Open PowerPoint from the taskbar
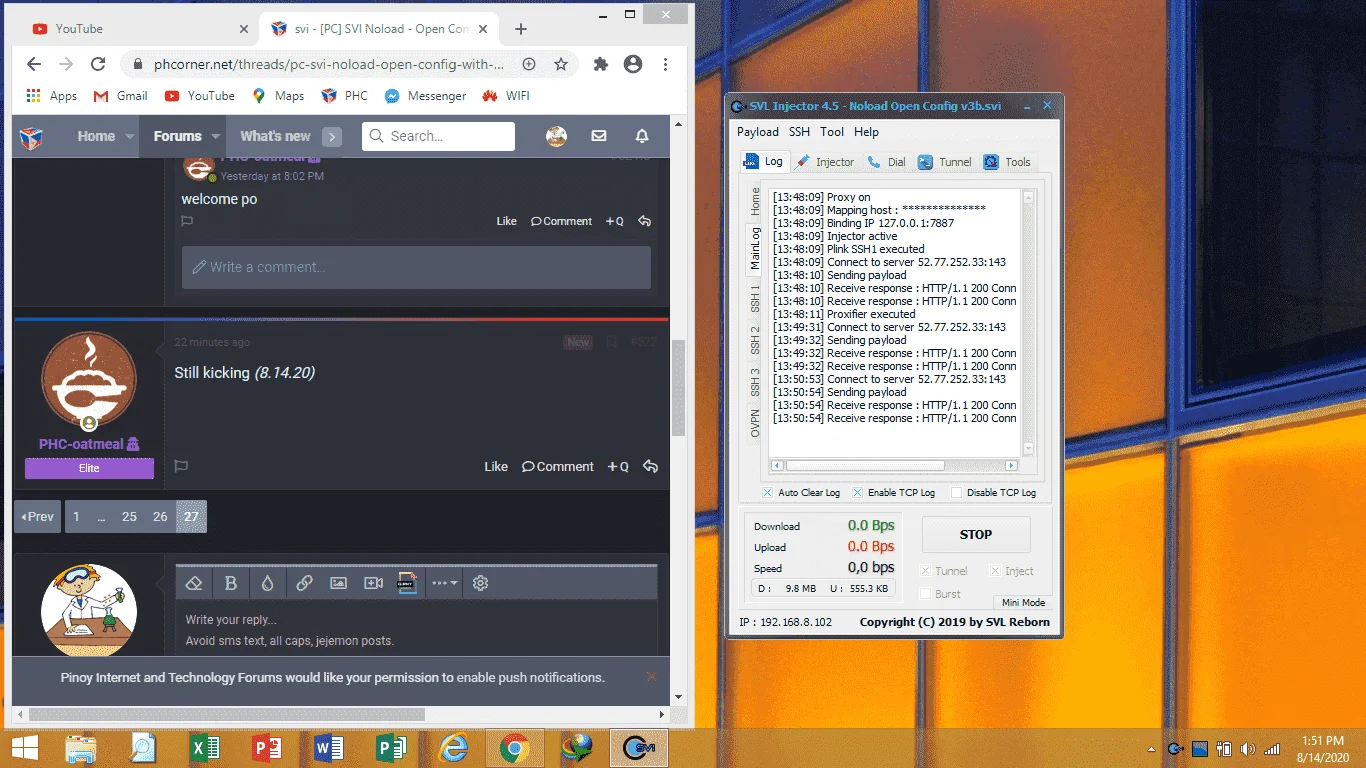Image resolution: width=1366 pixels, height=768 pixels. point(266,748)
